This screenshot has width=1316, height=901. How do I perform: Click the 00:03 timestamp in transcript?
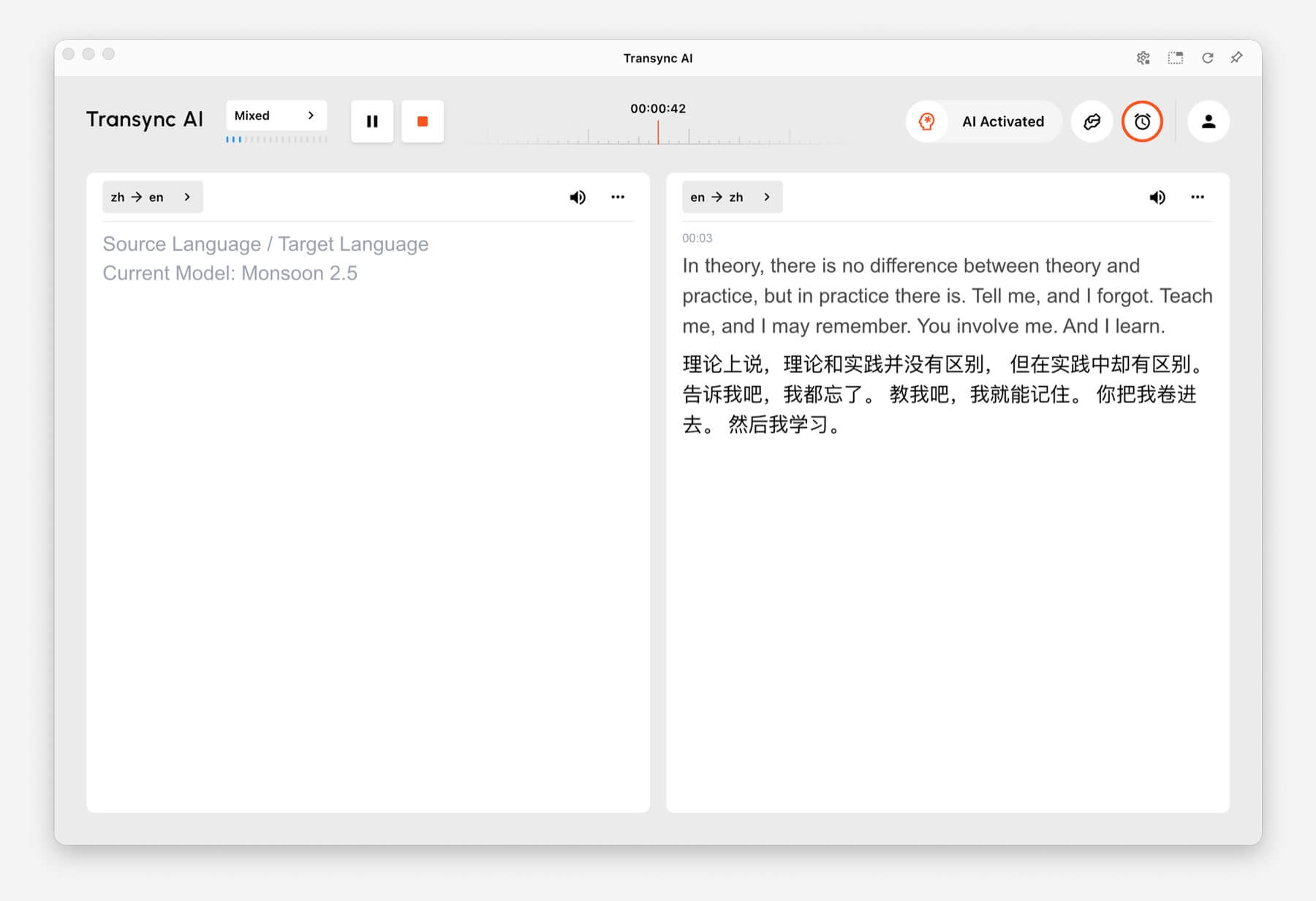[697, 238]
